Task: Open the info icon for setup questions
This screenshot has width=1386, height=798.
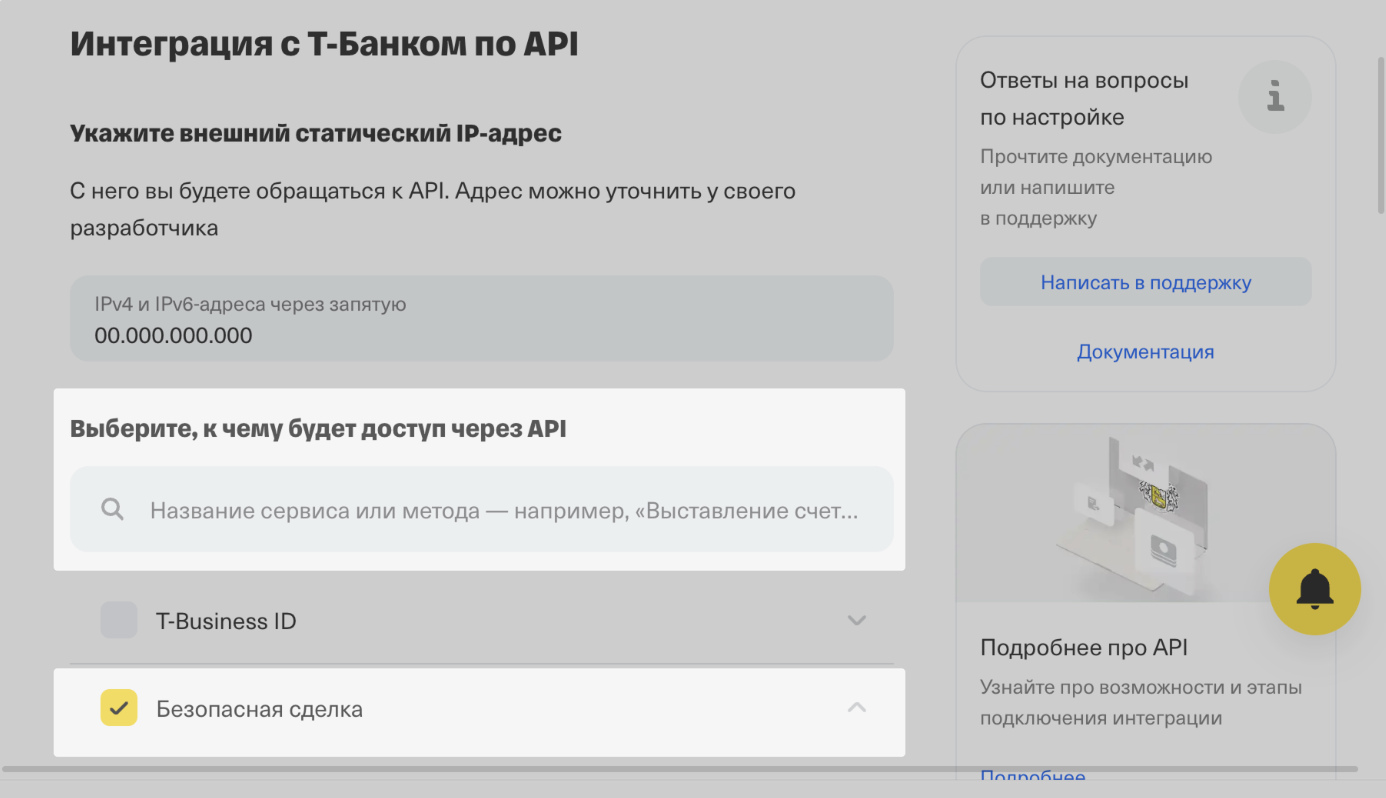Action: 1274,97
